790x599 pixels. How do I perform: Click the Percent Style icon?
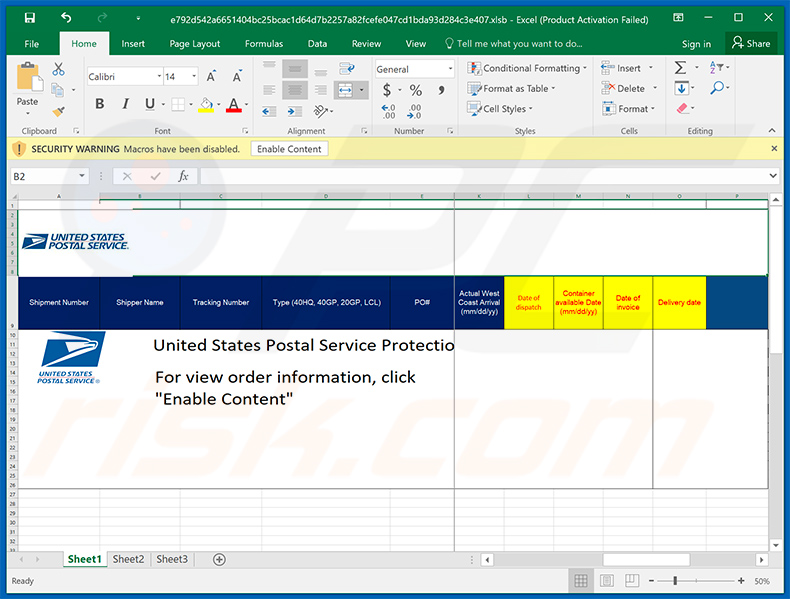(416, 90)
